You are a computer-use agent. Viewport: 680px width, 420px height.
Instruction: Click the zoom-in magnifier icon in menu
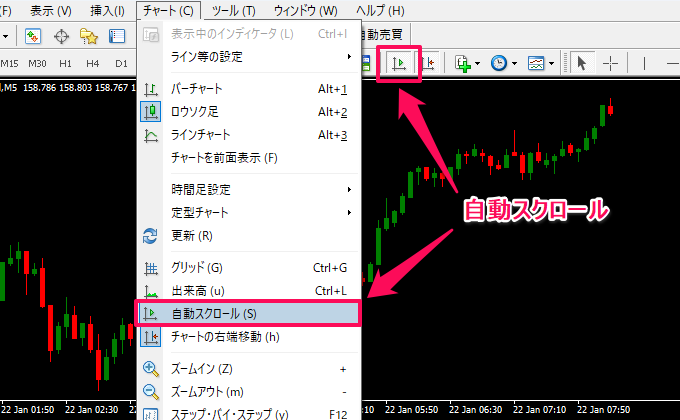click(x=150, y=369)
